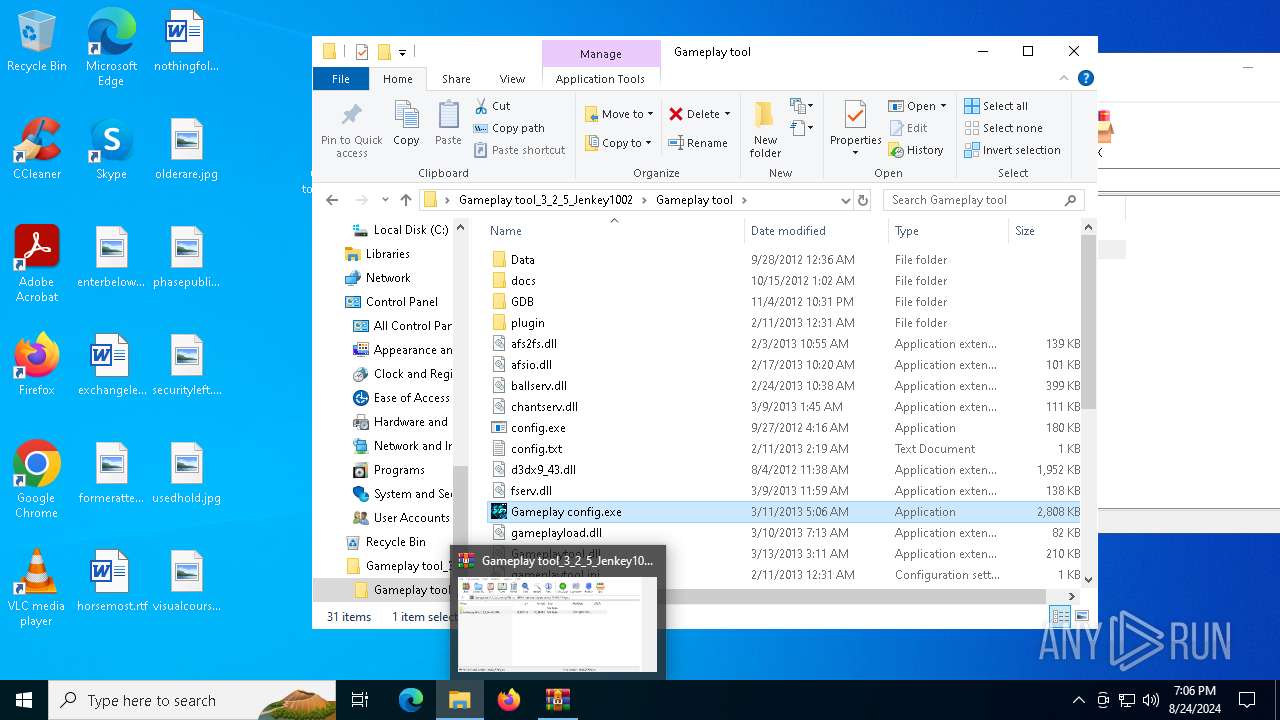Screen dimensions: 1280x720
Task: Switch to the Share tab
Action: pos(456,79)
